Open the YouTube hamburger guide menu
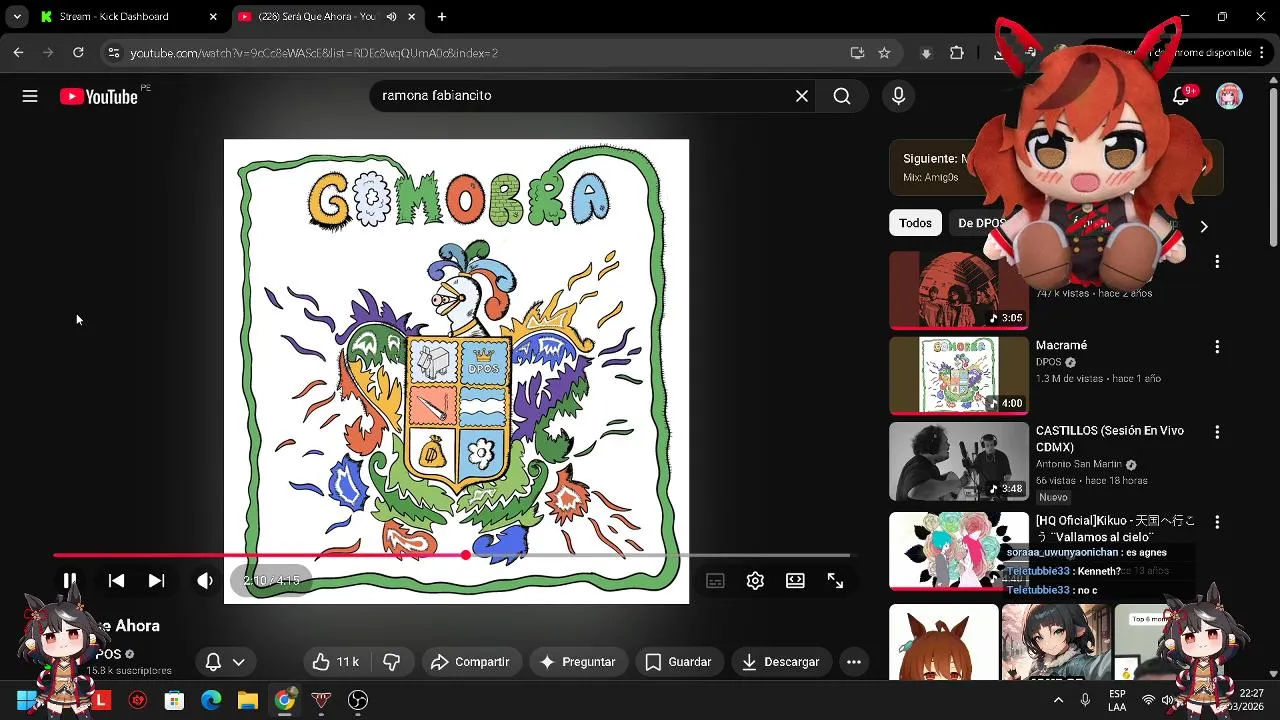Image resolution: width=1280 pixels, height=720 pixels. point(30,96)
